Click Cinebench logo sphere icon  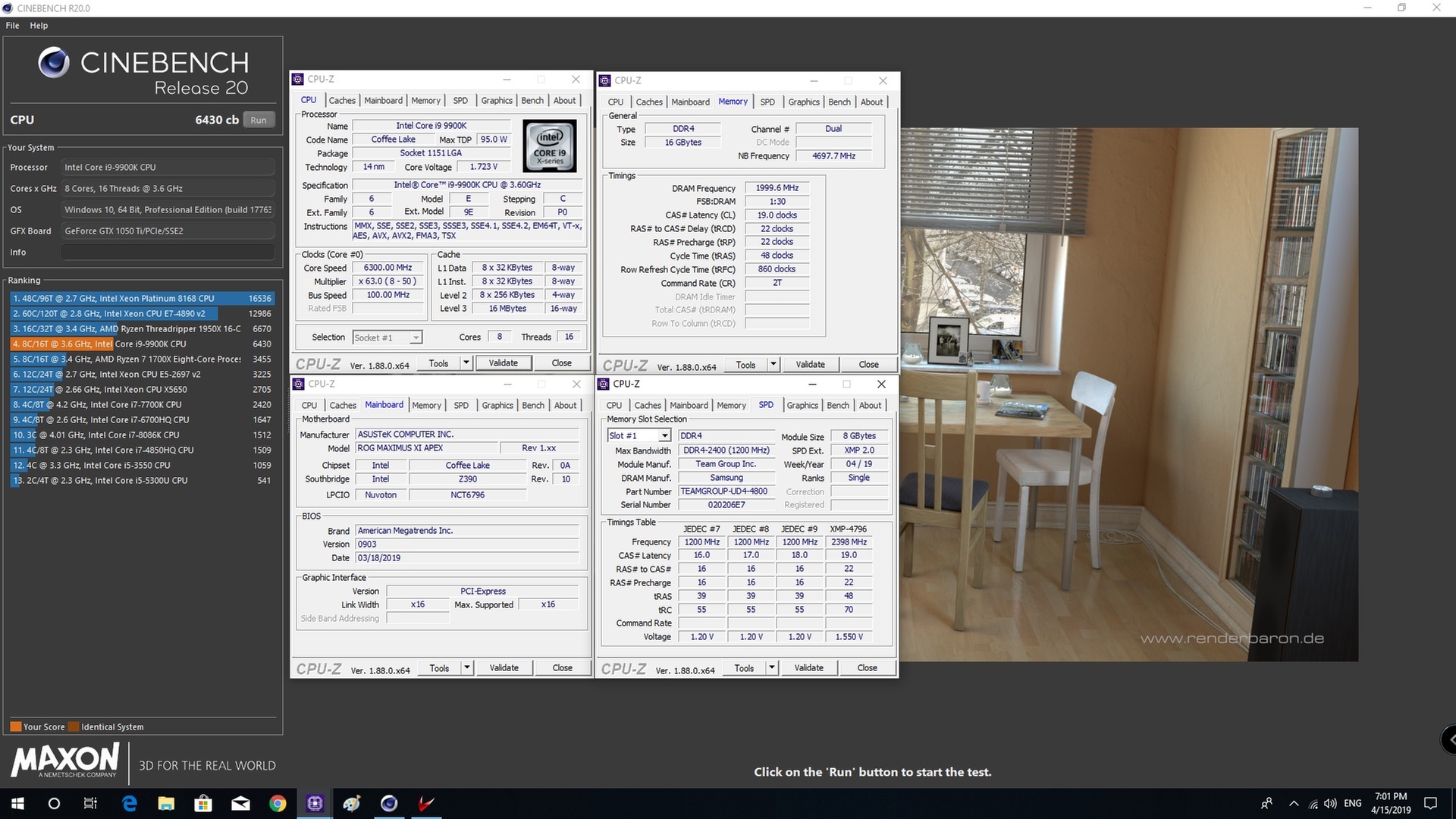point(54,62)
